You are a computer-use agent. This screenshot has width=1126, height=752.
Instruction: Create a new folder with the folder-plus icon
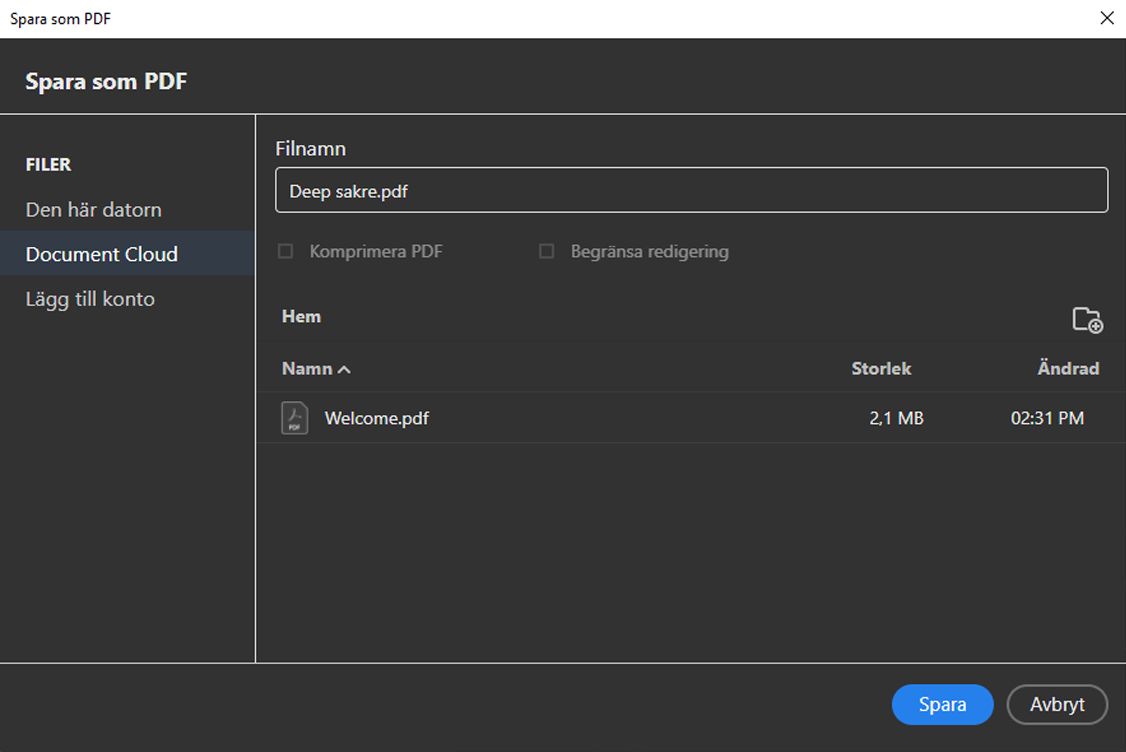pyautogui.click(x=1087, y=320)
